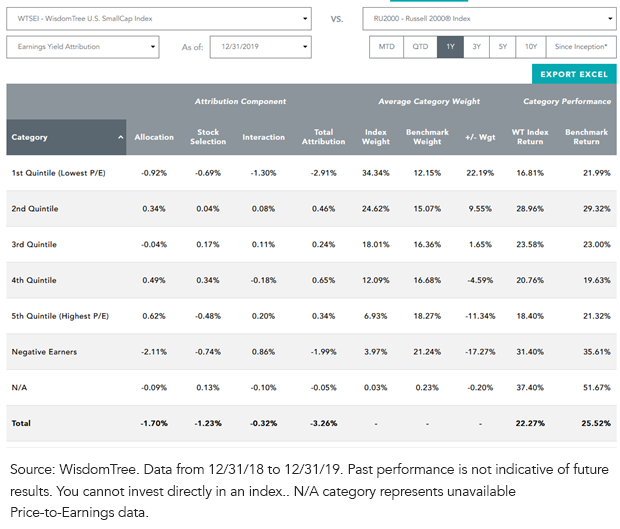The image size is (620, 529).
Task: Open the WisdomTree U.S. SmallCap Index dropdown
Action: tap(159, 19)
